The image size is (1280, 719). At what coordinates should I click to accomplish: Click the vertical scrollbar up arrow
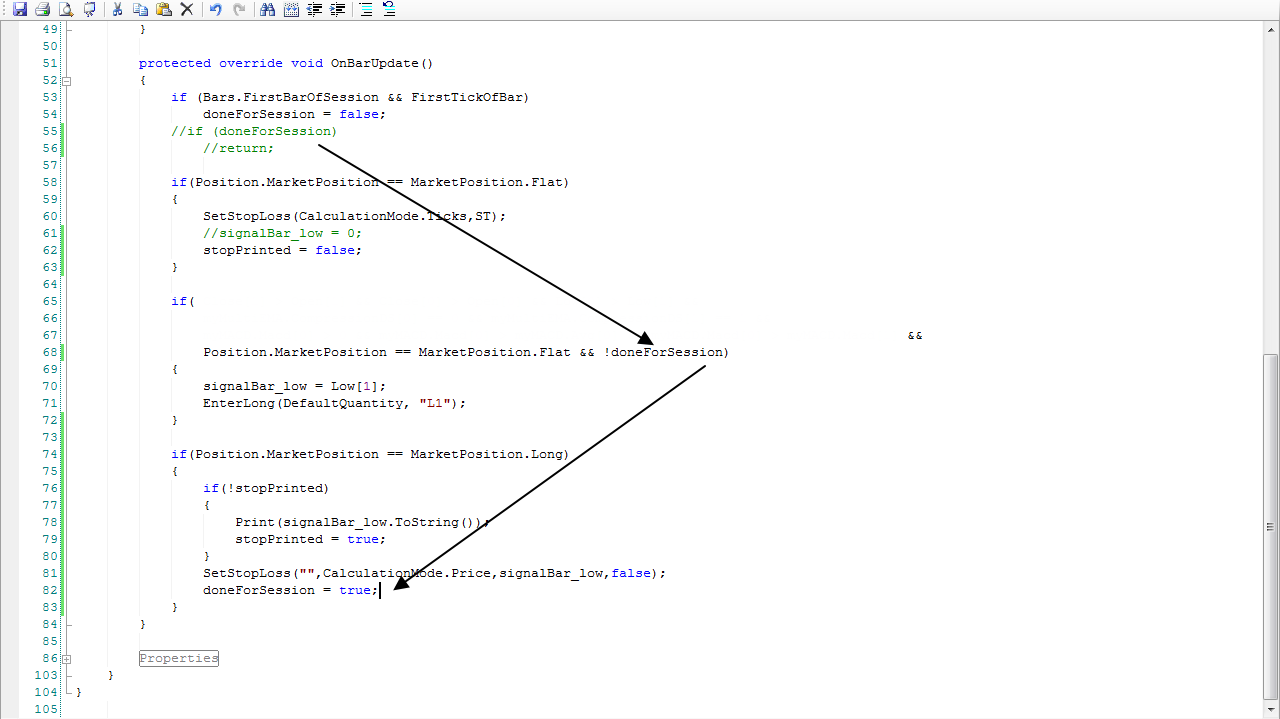(1271, 29)
